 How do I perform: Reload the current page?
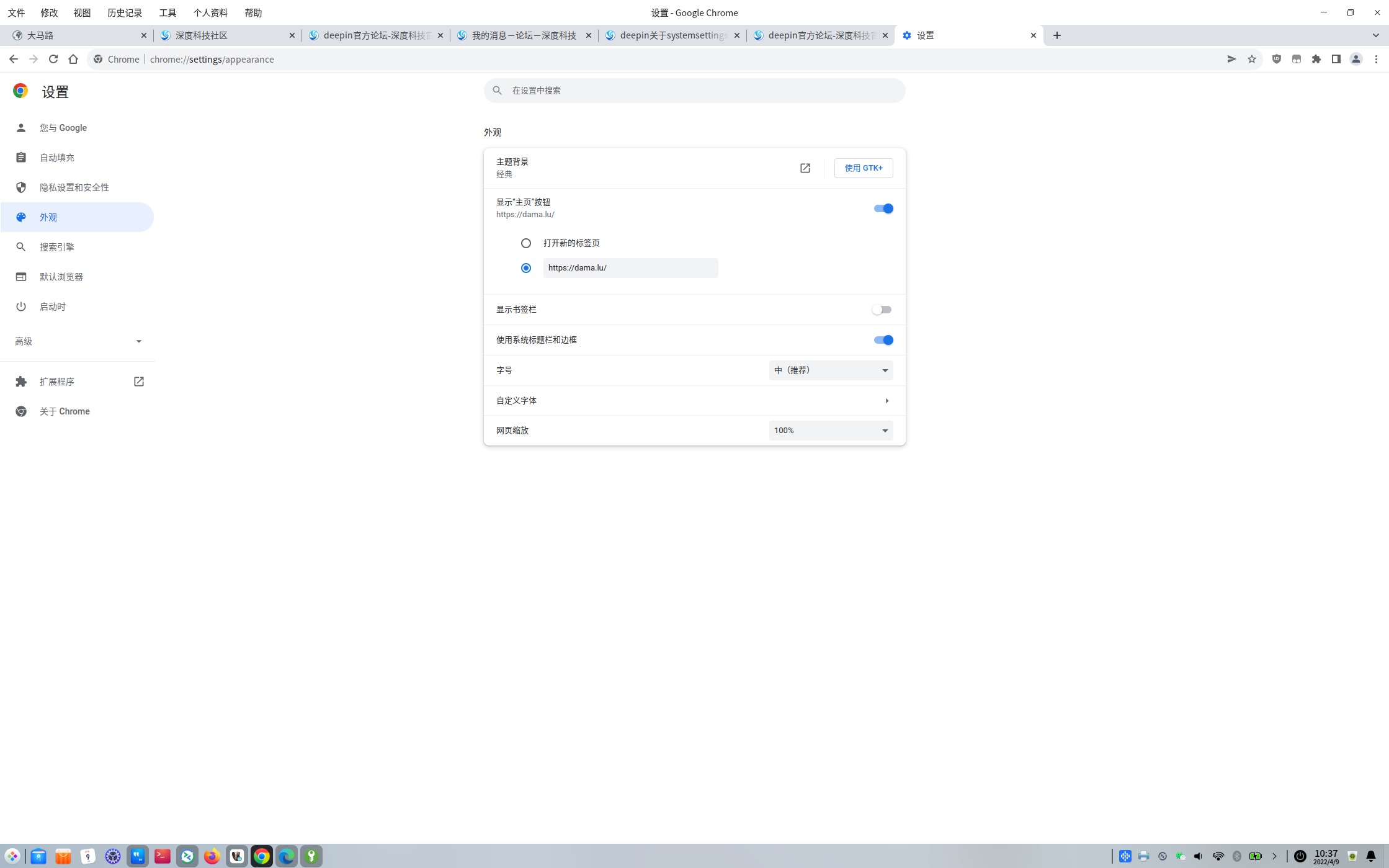coord(53,59)
